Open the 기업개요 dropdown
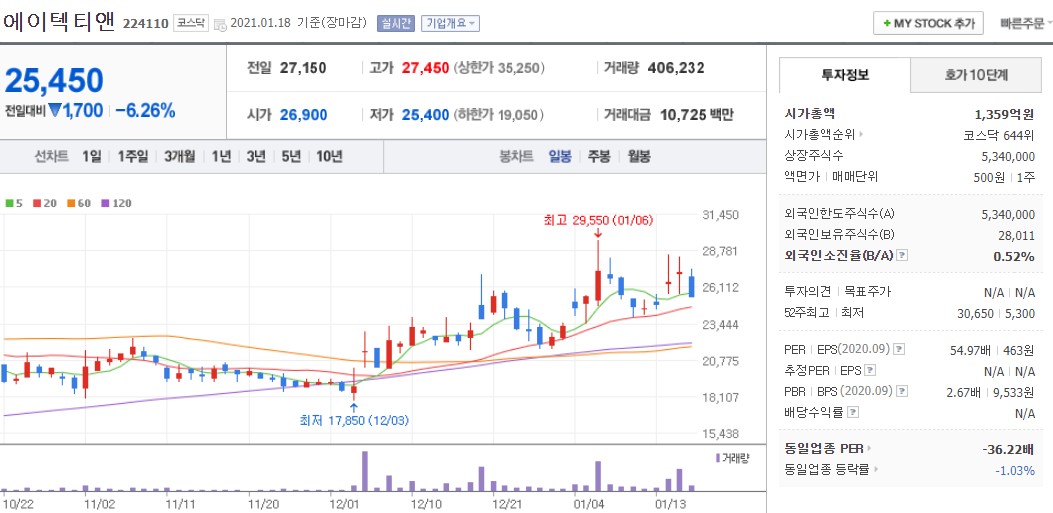 pos(450,24)
